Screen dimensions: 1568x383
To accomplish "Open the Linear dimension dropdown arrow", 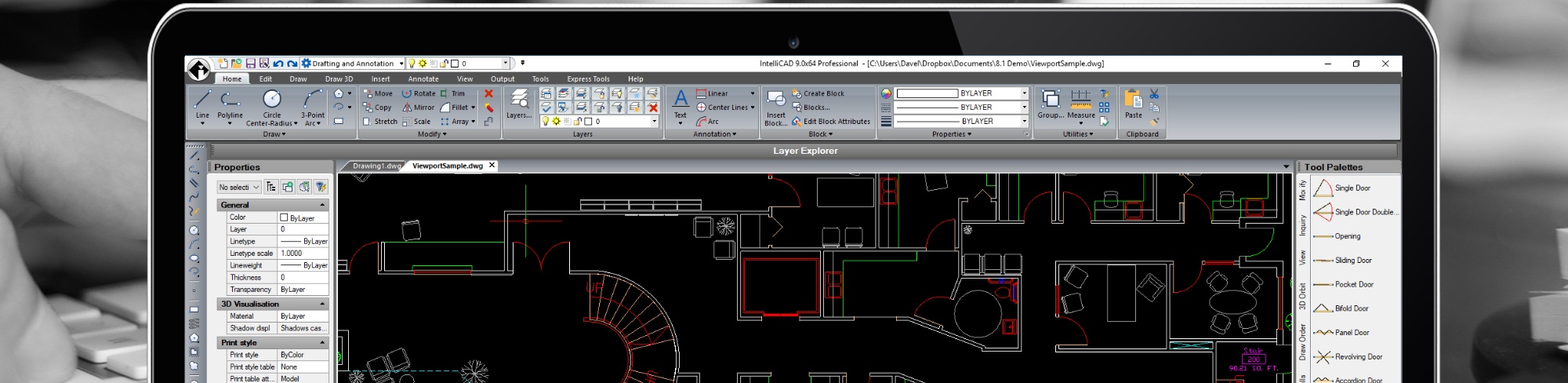I will pos(753,93).
